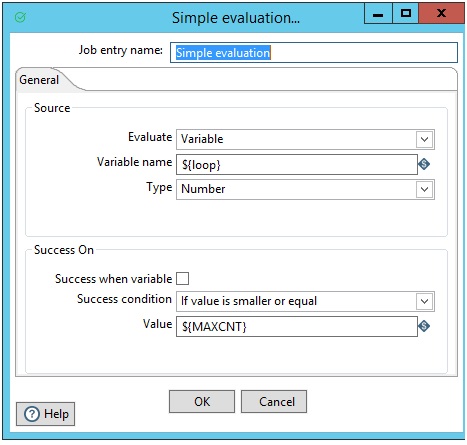Select the General tab
This screenshot has width=467, height=445.
pyautogui.click(x=39, y=80)
